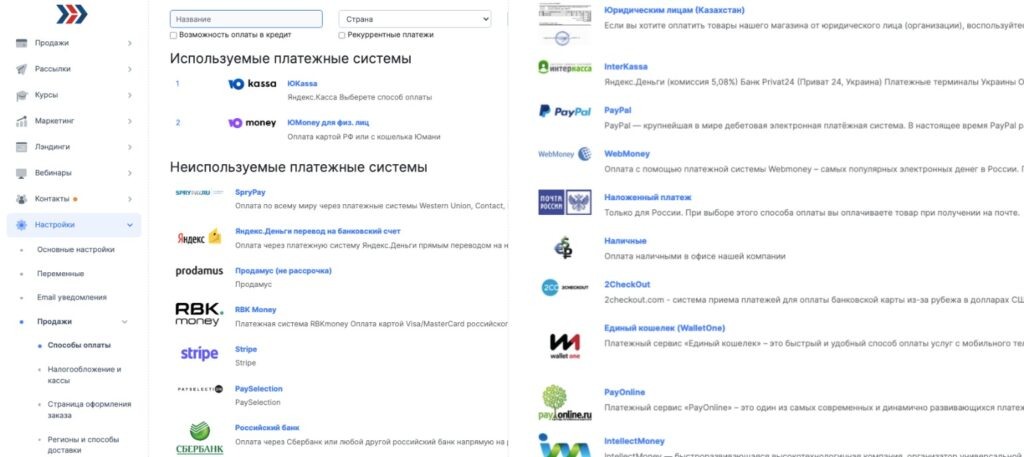Click the Яндекс Деньги logo

199,238
